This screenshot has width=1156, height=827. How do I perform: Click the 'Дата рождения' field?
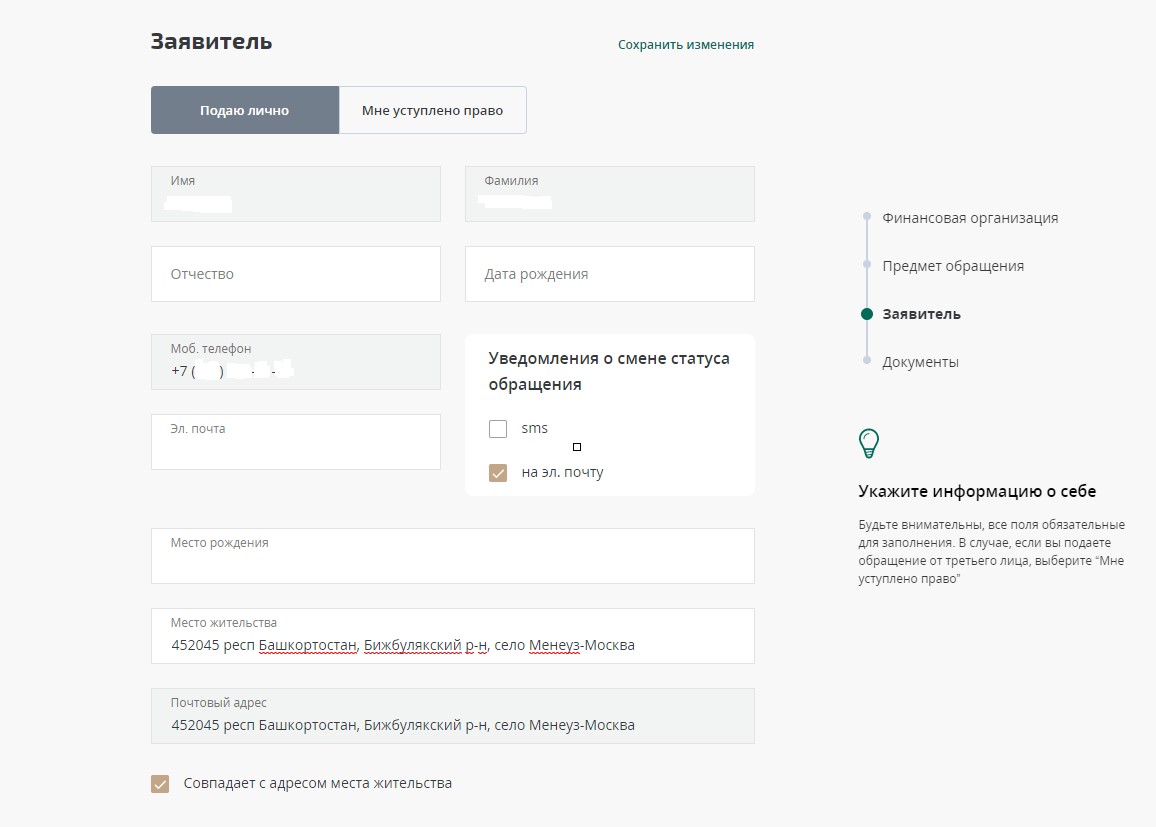pos(609,274)
